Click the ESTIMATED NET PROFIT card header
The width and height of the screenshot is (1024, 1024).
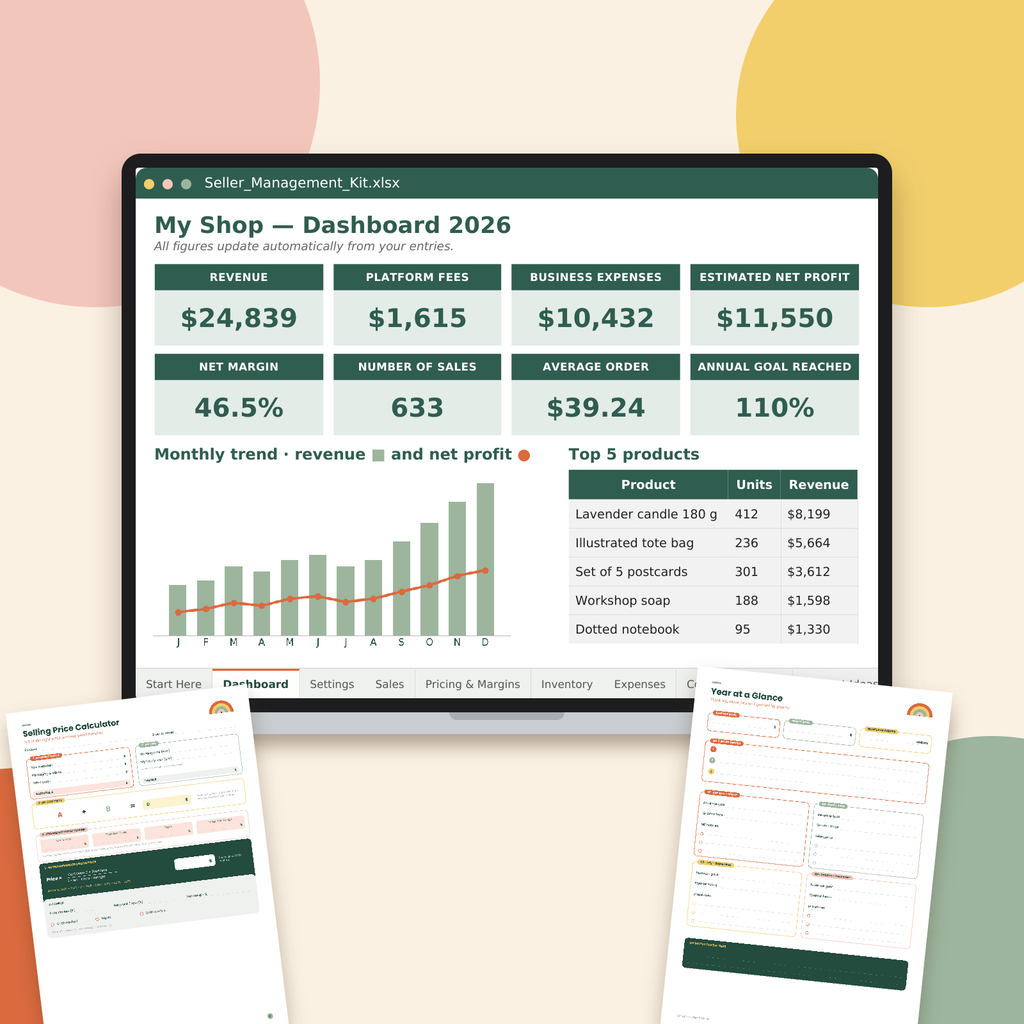pyautogui.click(x=775, y=277)
